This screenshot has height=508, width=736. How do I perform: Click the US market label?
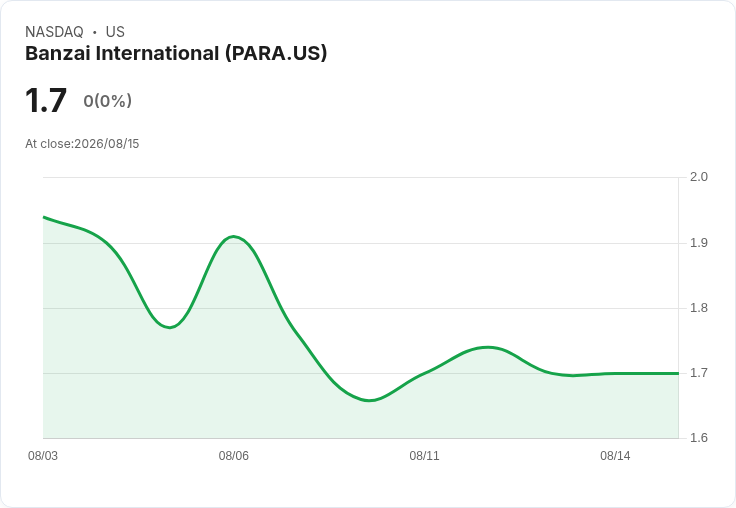point(115,32)
